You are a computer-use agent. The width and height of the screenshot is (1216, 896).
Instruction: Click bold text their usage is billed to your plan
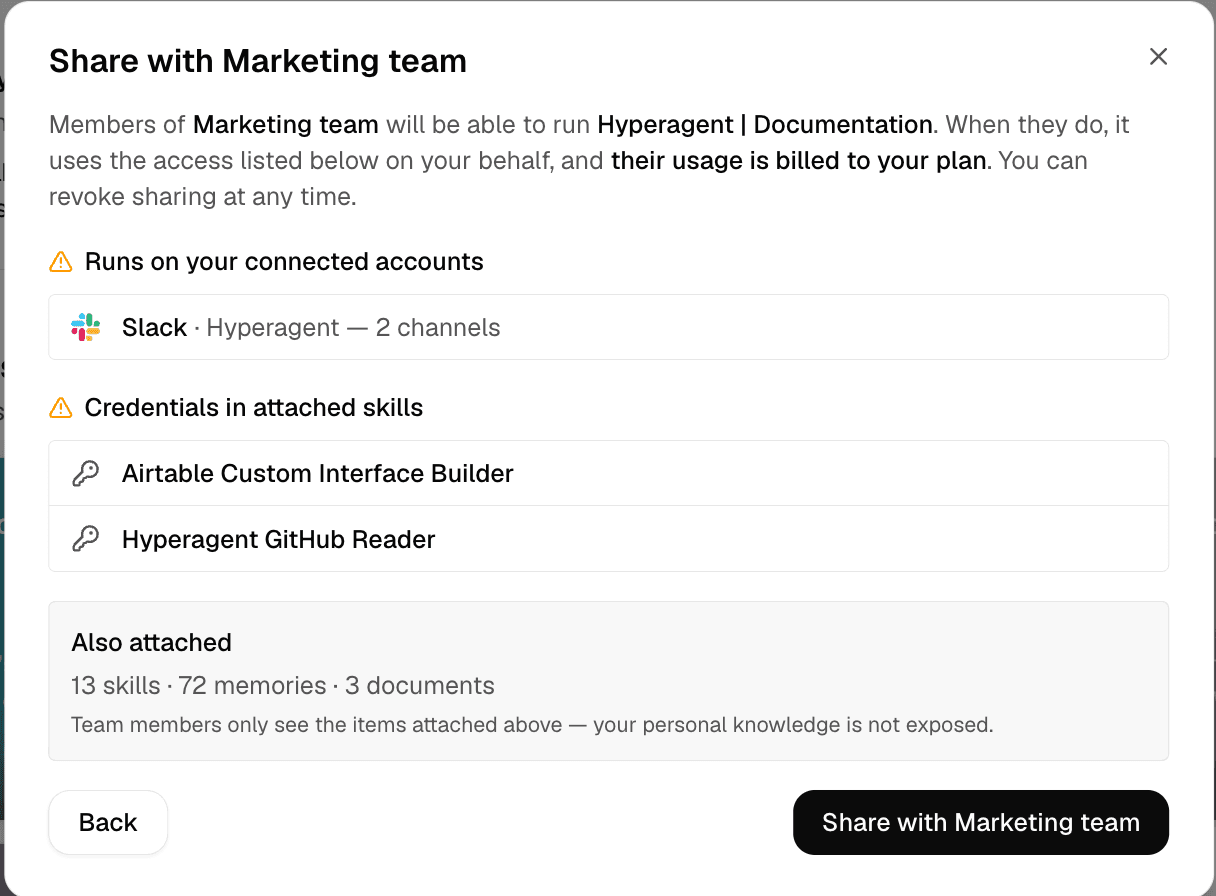[x=798, y=161]
